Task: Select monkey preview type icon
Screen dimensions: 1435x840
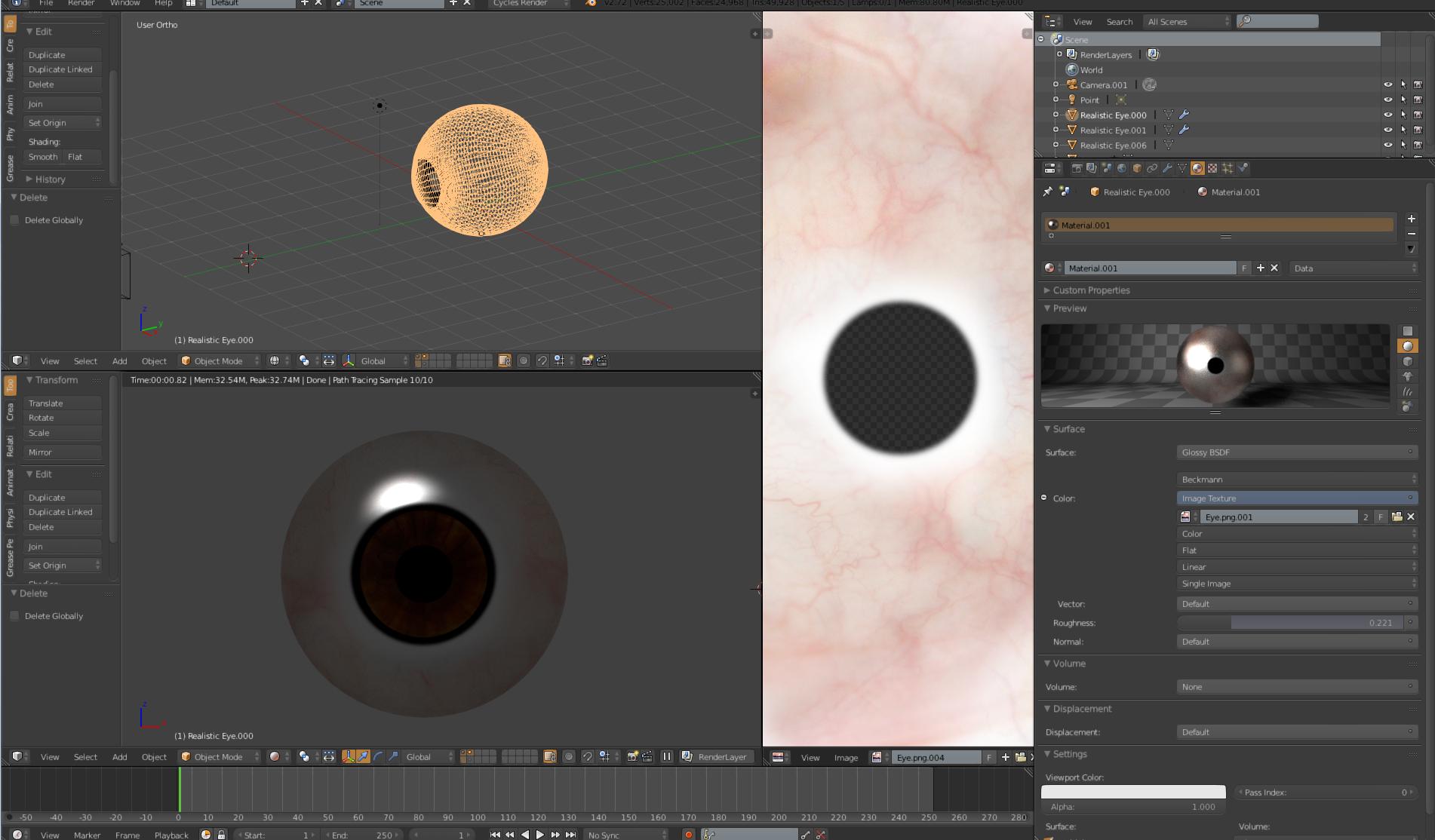Action: coord(1407,376)
